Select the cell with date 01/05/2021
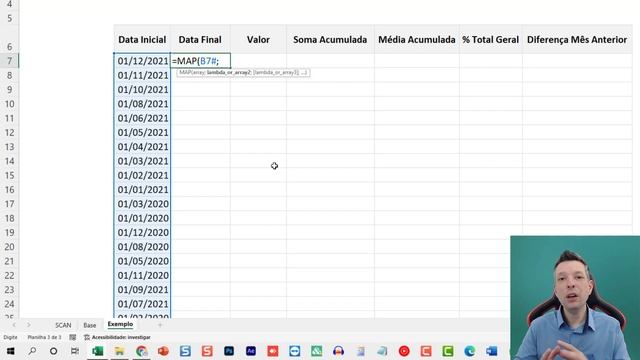This screenshot has width=640, height=360. 142,132
